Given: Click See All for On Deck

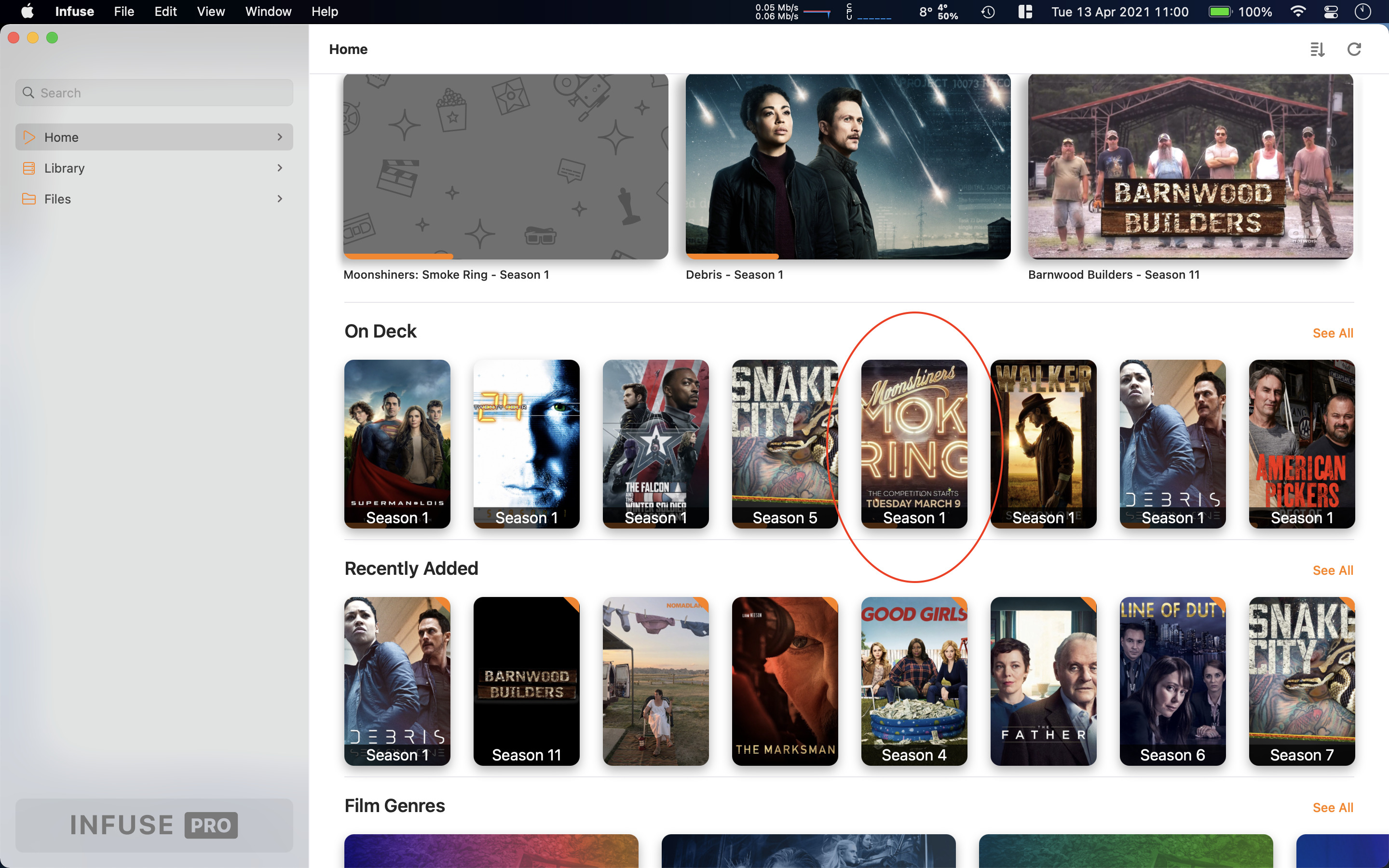Looking at the screenshot, I should [1332, 334].
